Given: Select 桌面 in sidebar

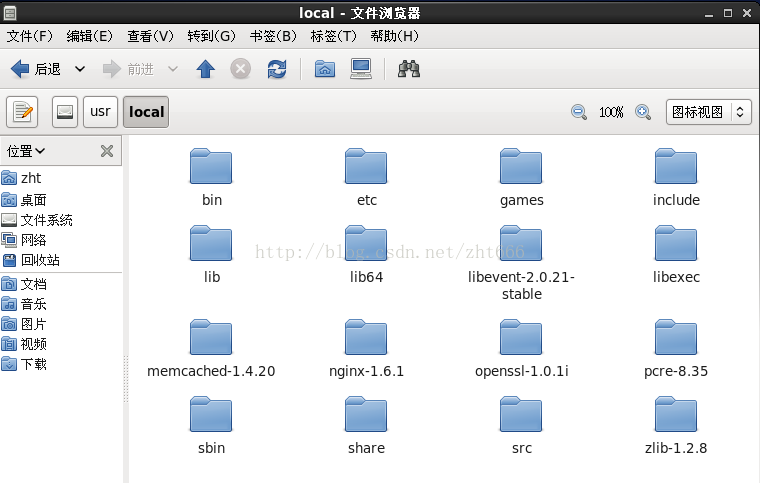Looking at the screenshot, I should pyautogui.click(x=61, y=200).
